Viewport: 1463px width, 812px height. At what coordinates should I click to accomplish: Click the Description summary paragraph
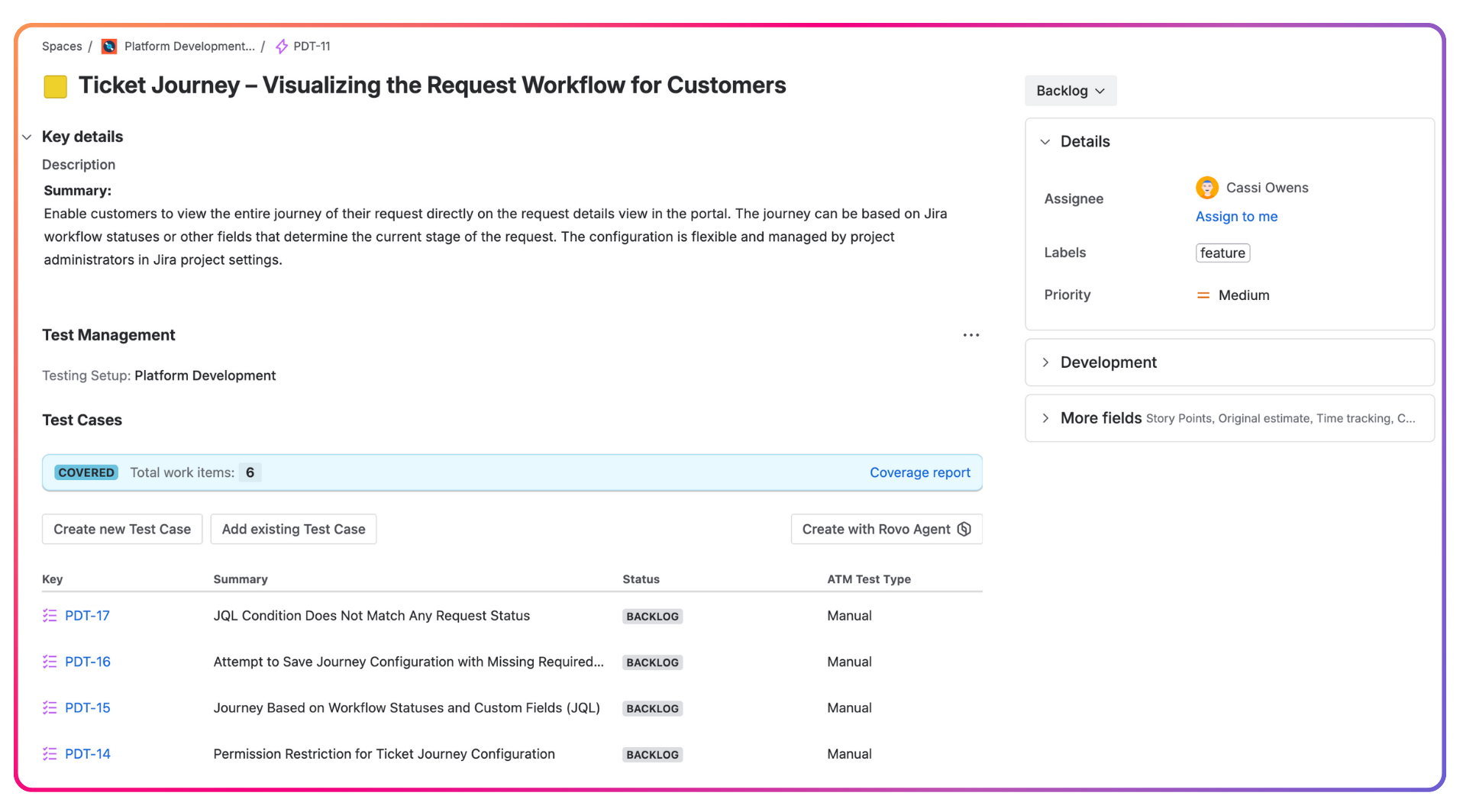[x=496, y=237]
